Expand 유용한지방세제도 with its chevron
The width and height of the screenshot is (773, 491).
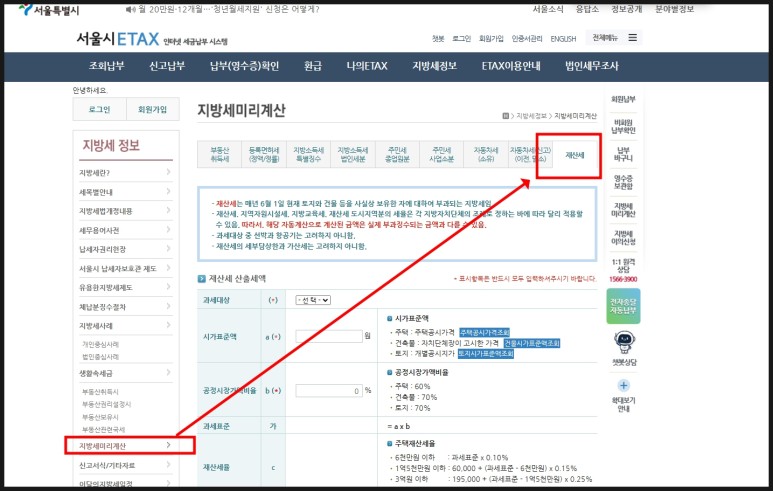pos(169,287)
